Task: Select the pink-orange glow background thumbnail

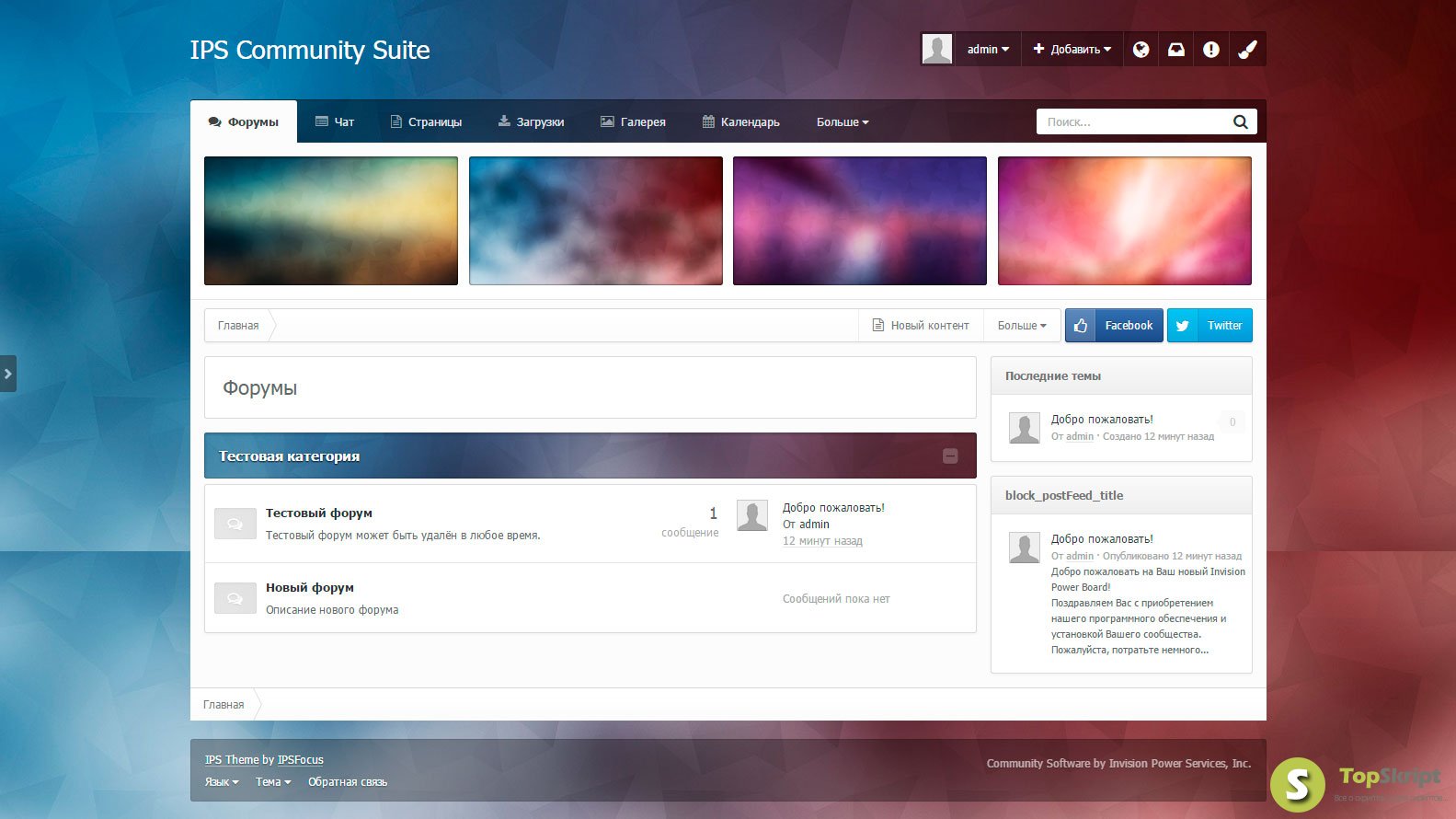Action: pos(1125,221)
